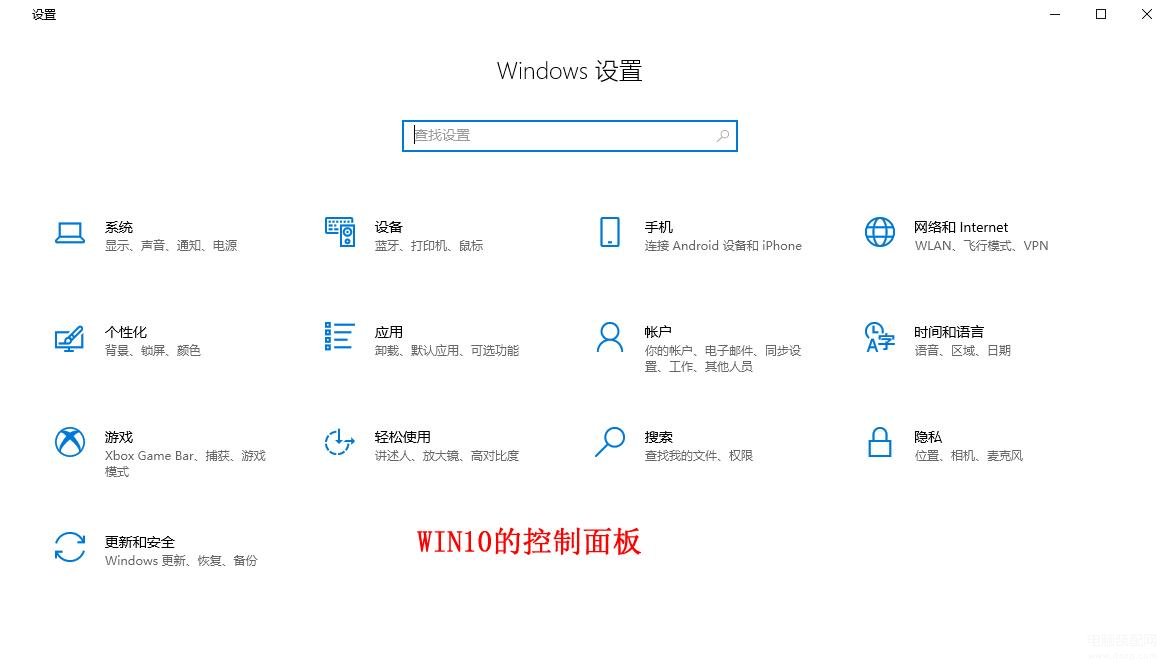
Task: Open the Accounts person icon
Action: 610,337
